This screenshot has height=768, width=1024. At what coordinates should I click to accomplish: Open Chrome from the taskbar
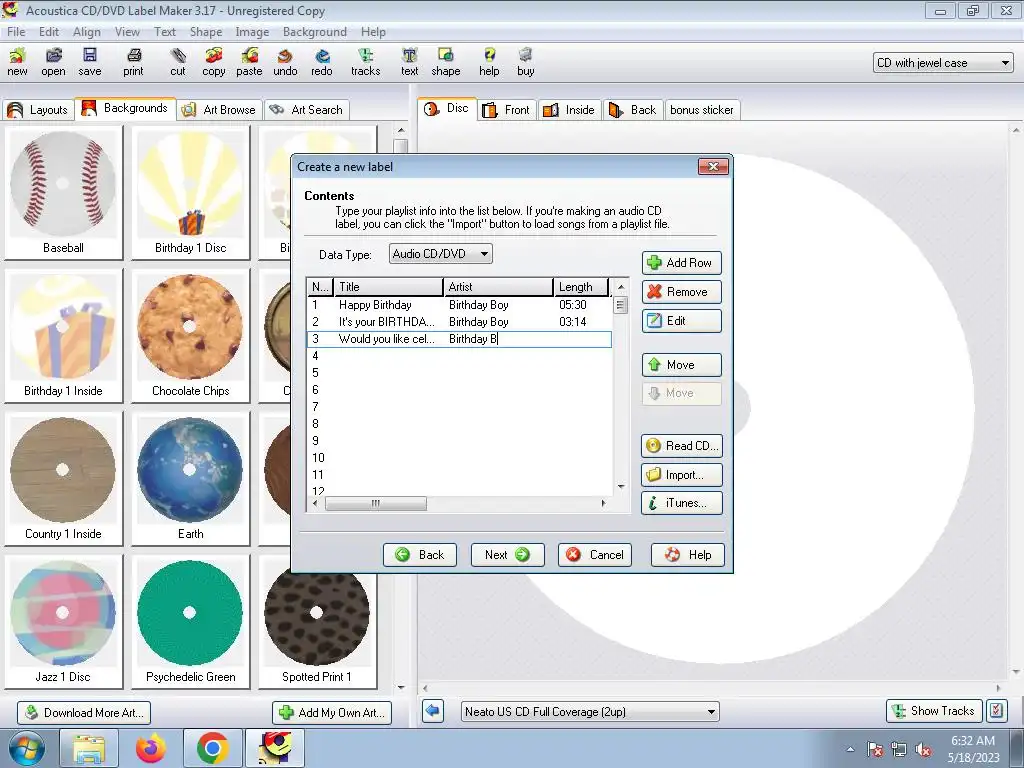[212, 748]
